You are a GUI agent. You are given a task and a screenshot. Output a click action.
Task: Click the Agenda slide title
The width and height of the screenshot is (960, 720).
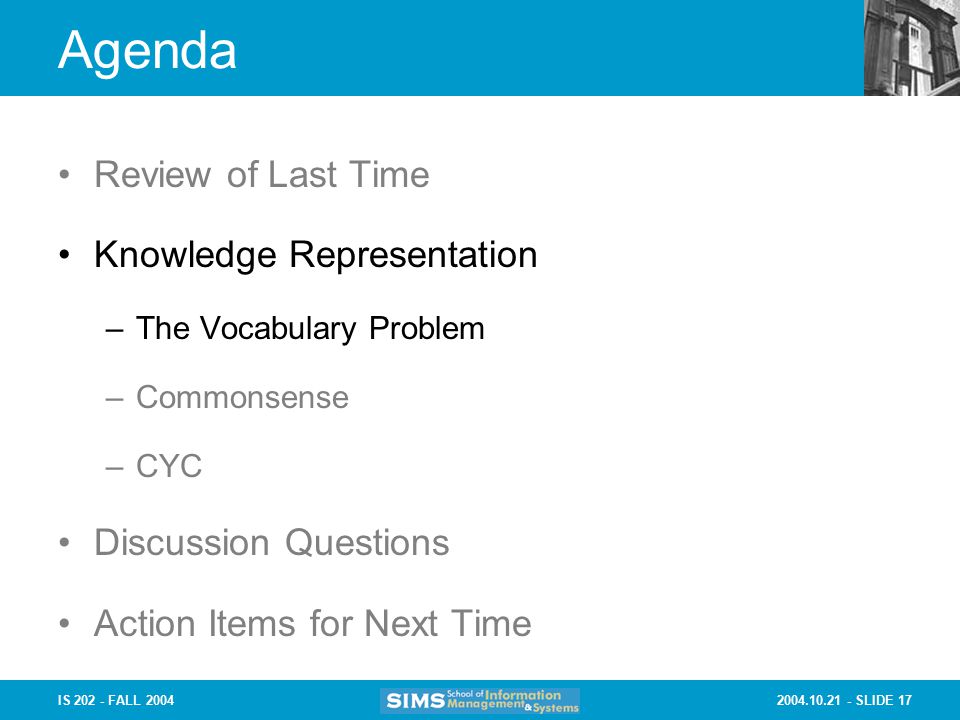tap(147, 50)
